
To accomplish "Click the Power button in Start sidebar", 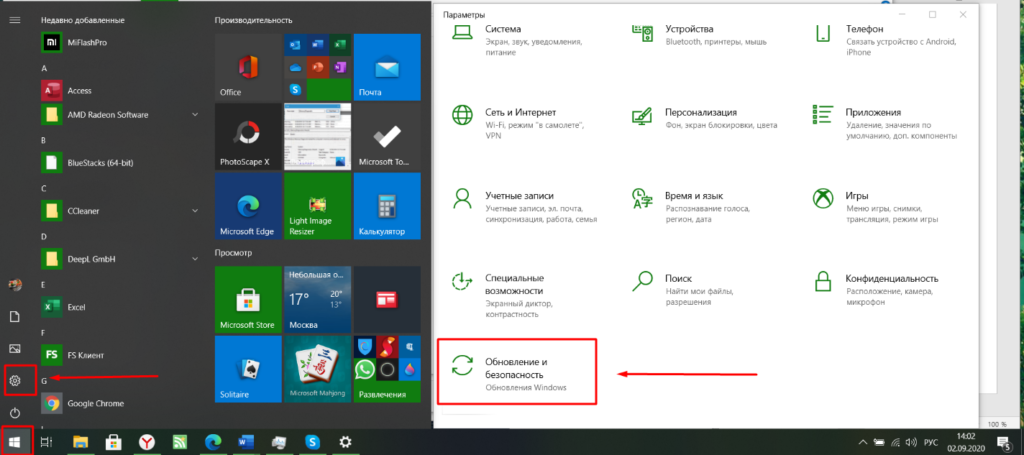I will 15,413.
